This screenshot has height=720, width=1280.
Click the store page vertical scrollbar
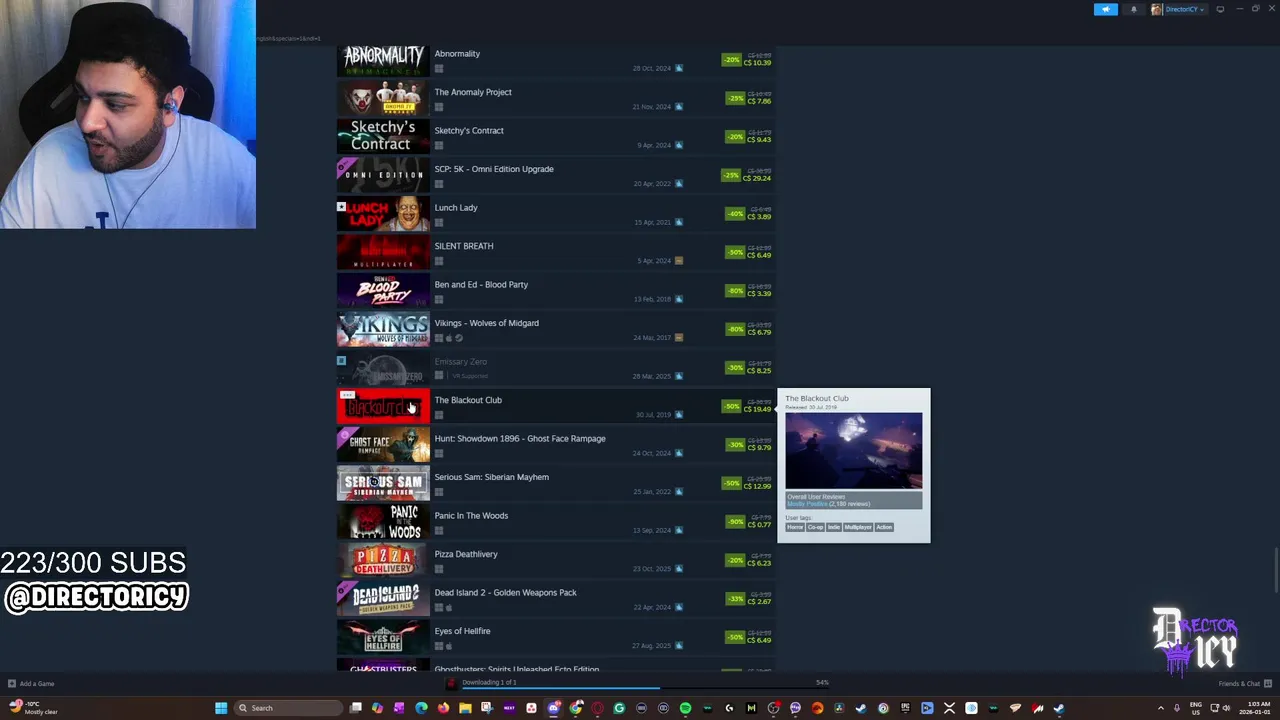[1275, 572]
